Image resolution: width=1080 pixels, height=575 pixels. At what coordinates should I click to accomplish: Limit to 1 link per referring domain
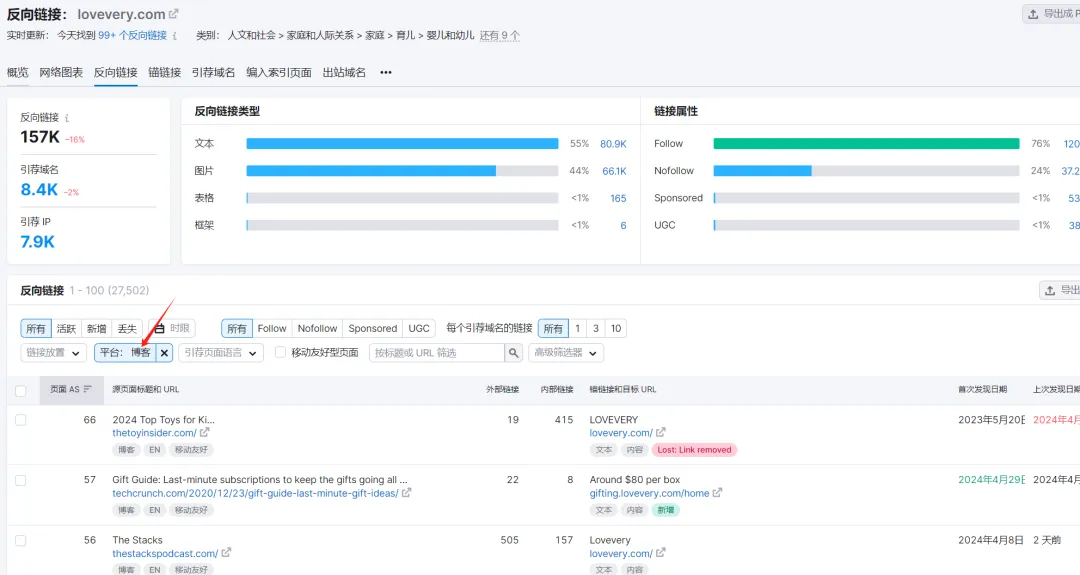(x=577, y=328)
